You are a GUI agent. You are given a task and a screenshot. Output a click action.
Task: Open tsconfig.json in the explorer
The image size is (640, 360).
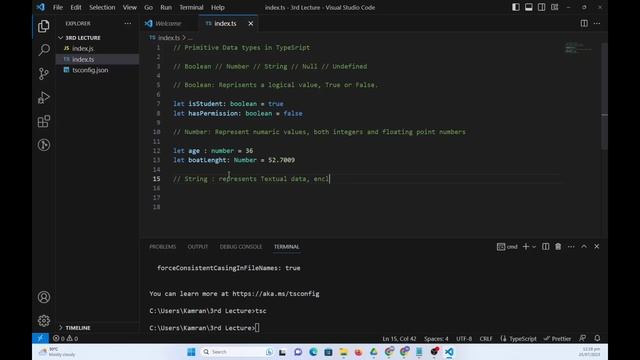[x=90, y=70]
